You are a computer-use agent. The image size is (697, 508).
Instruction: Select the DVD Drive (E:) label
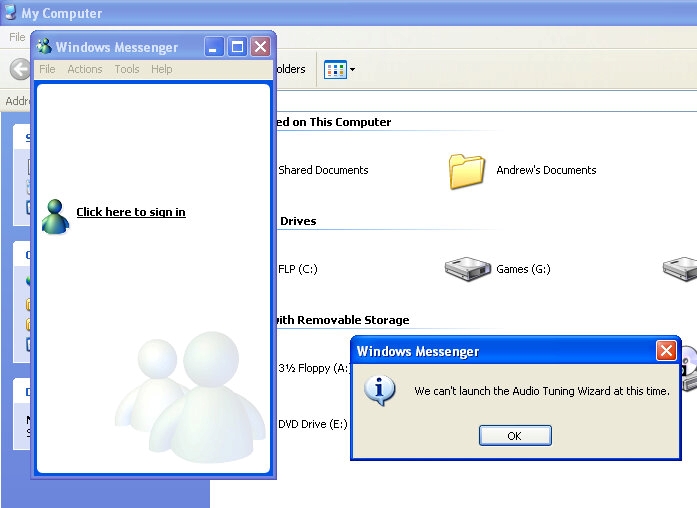click(x=312, y=424)
